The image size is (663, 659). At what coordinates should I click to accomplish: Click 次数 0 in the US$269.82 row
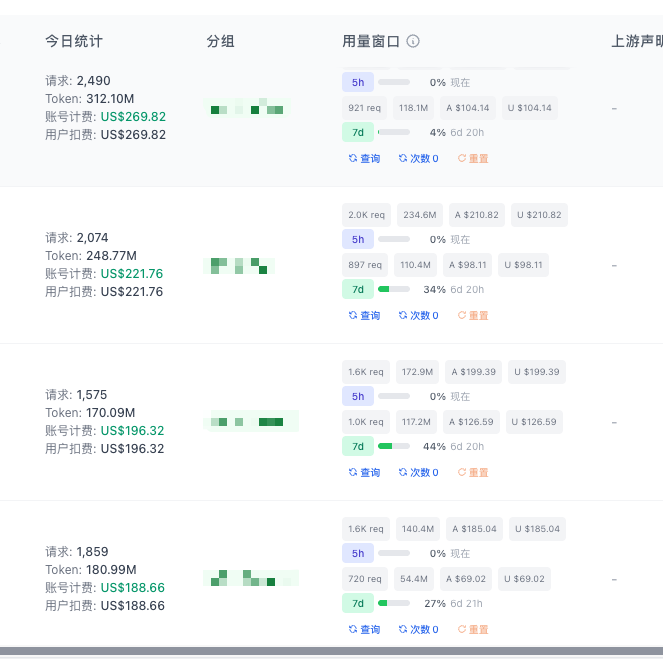418,159
